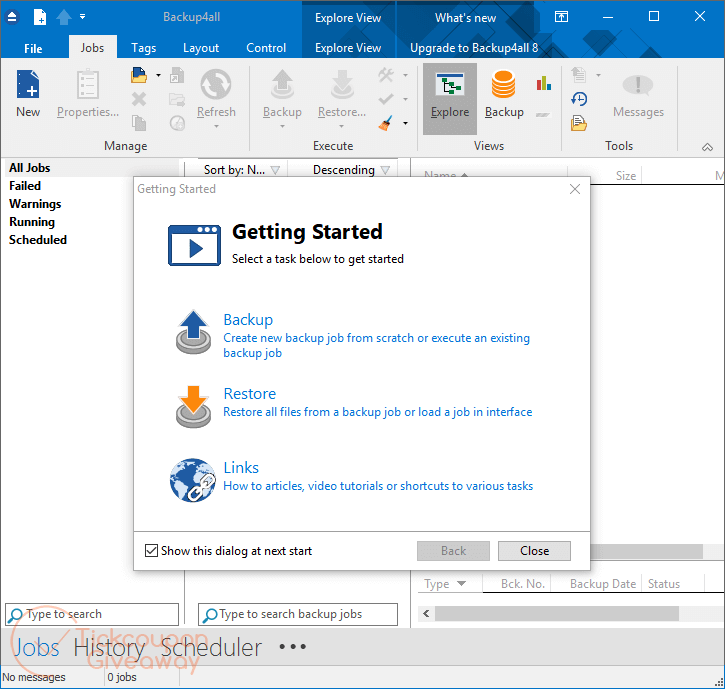Image resolution: width=725 pixels, height=689 pixels.
Task: Click the New job icon in the ribbon
Action: point(28,84)
